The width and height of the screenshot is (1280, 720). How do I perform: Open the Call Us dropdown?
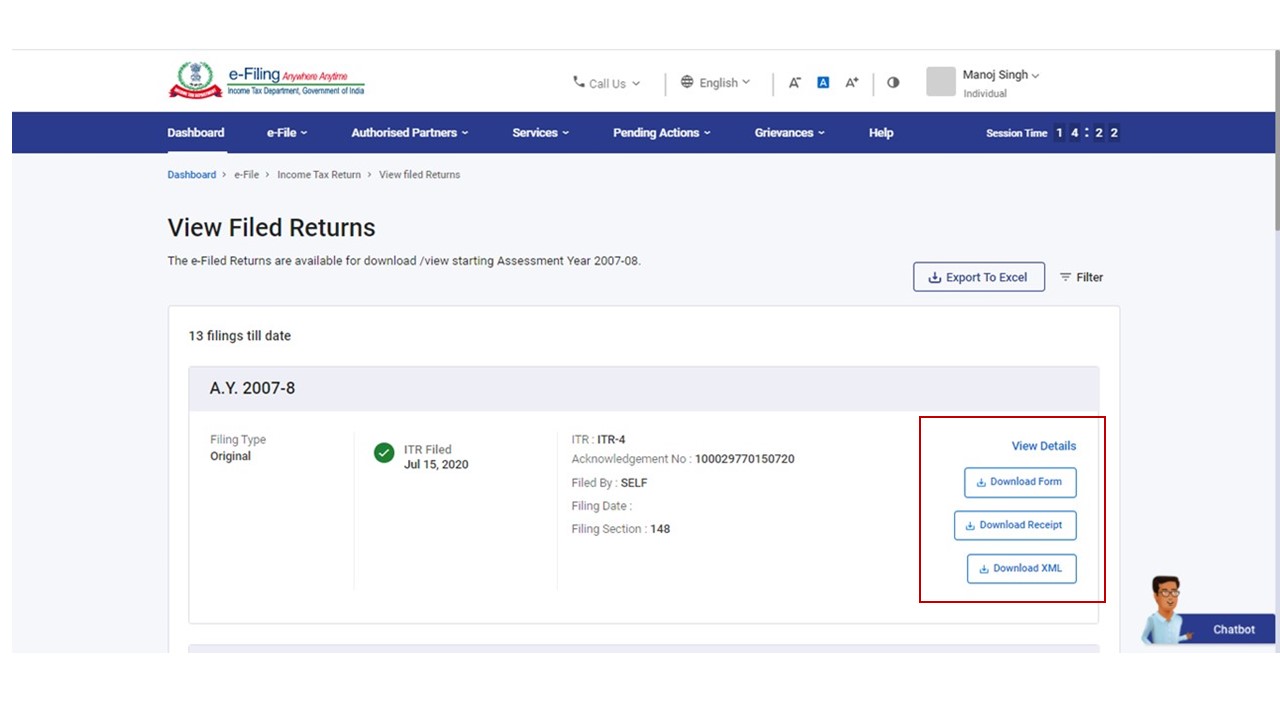[x=606, y=83]
